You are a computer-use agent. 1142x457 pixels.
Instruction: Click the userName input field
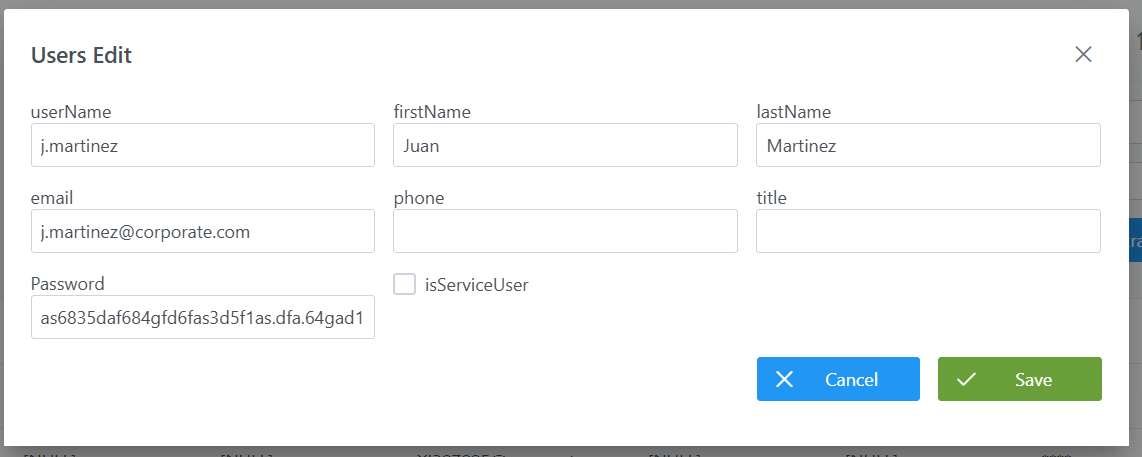[x=202, y=145]
